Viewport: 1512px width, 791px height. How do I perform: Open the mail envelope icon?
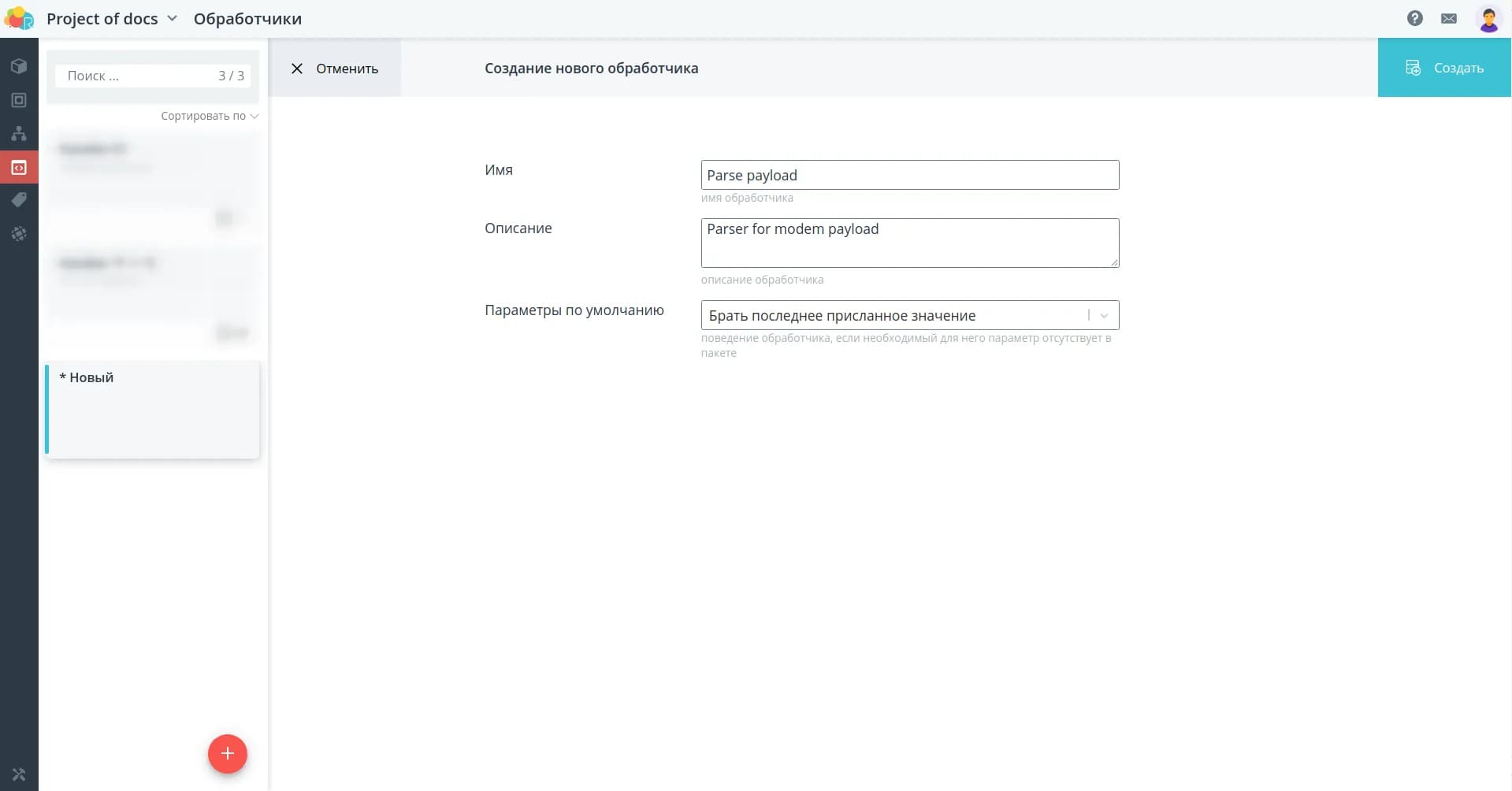point(1448,18)
